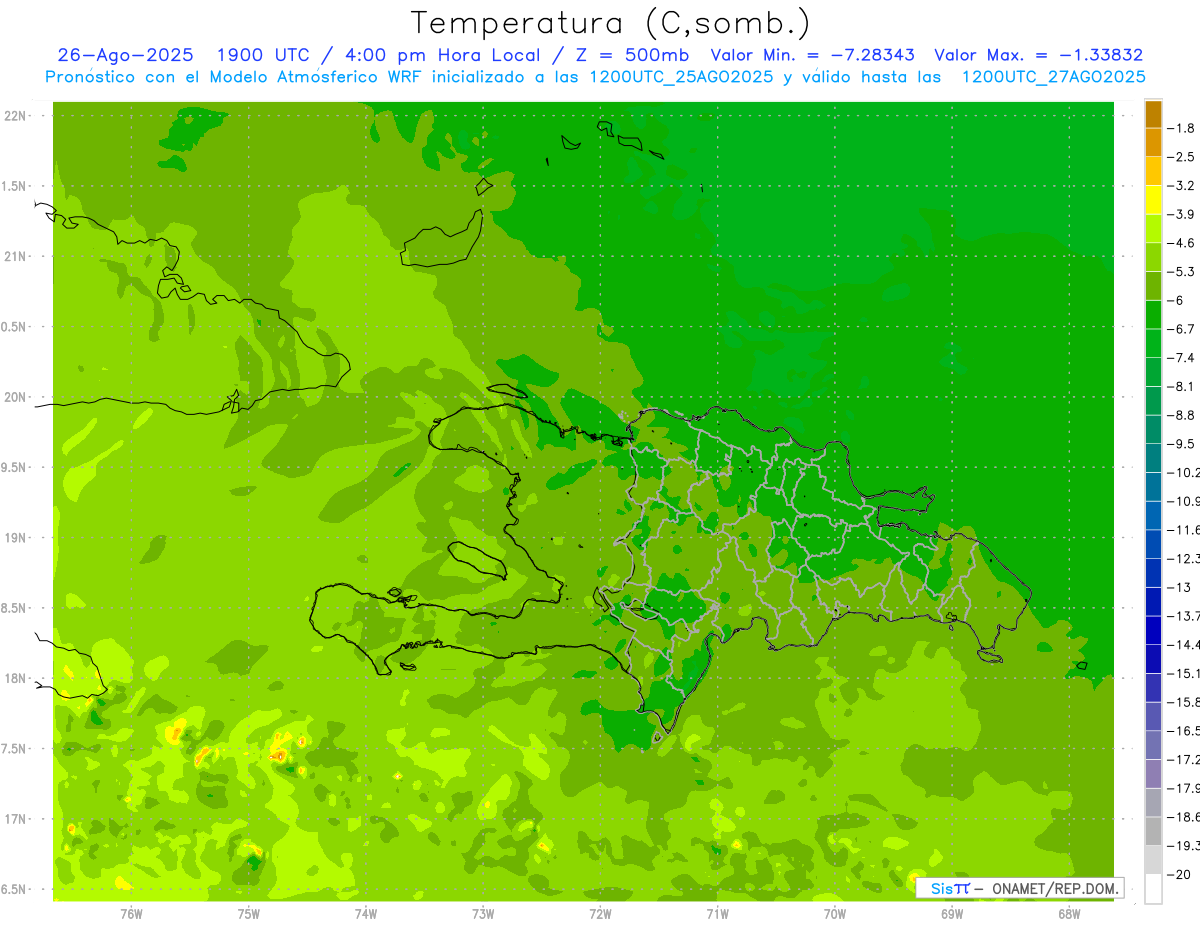Click the '1900 UTC' time text
Screen dimensions: 1200x927
coord(263,55)
